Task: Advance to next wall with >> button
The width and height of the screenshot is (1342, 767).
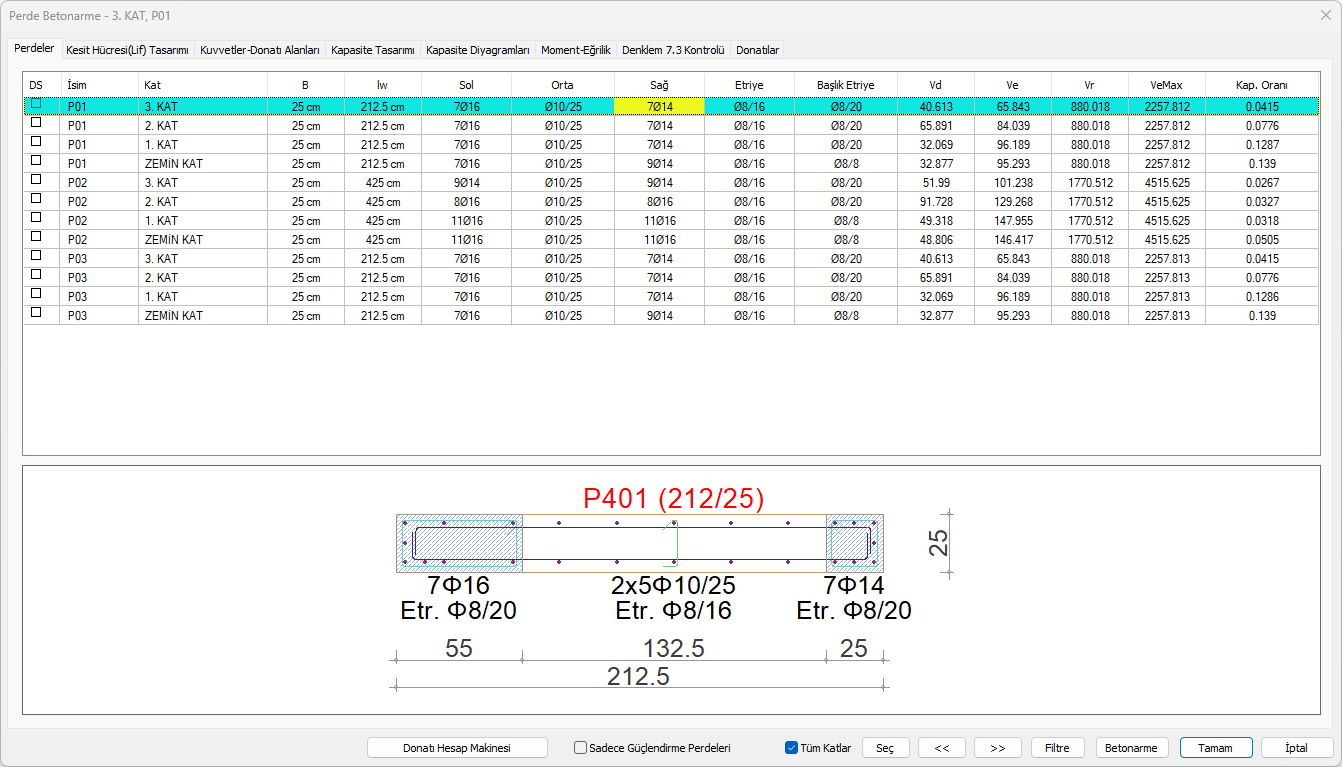Action: pyautogui.click(x=997, y=748)
